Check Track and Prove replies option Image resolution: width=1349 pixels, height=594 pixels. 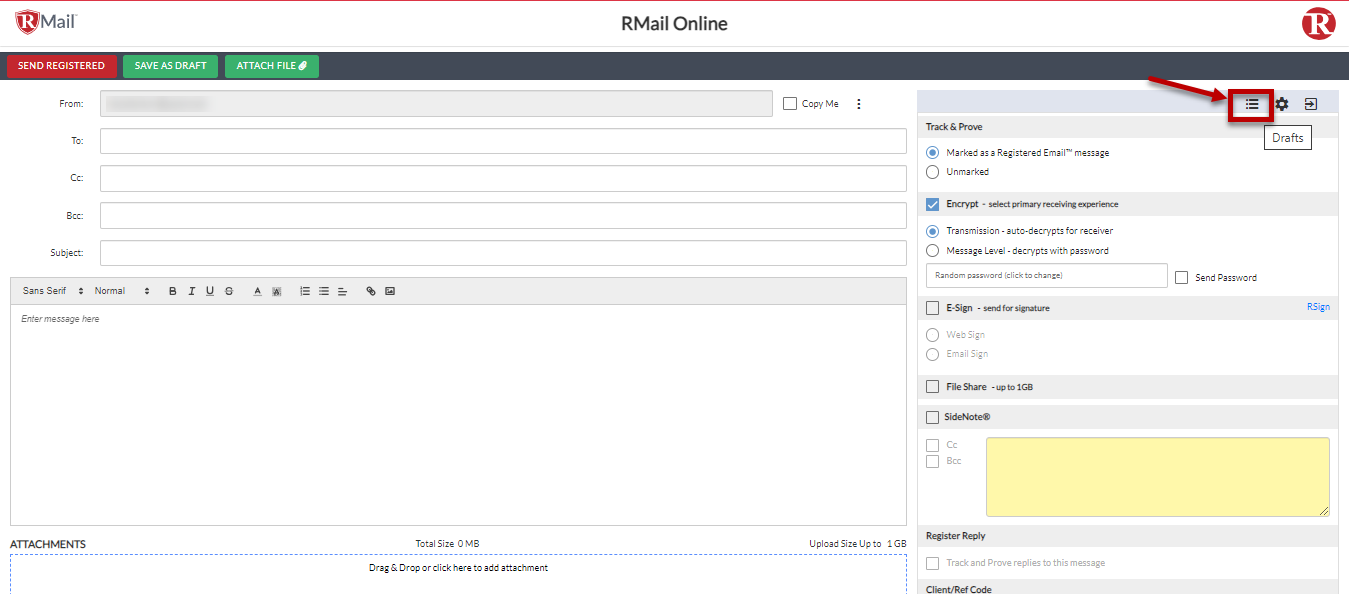[932, 563]
